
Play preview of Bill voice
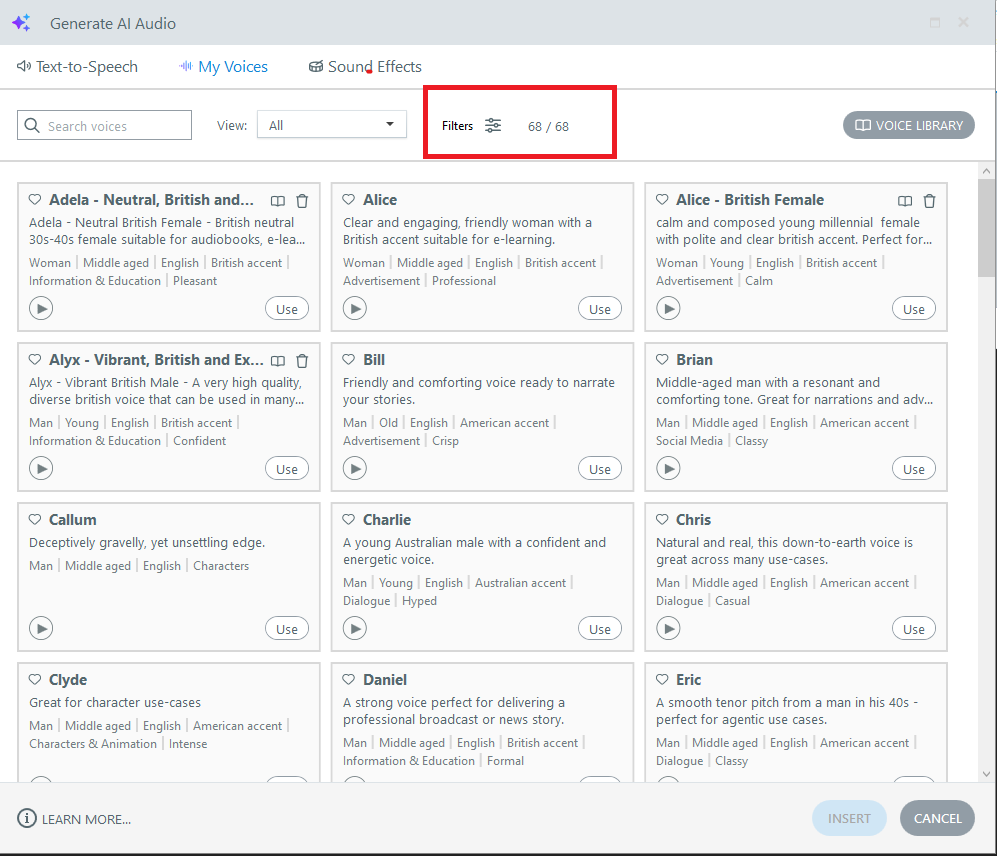[x=354, y=468]
